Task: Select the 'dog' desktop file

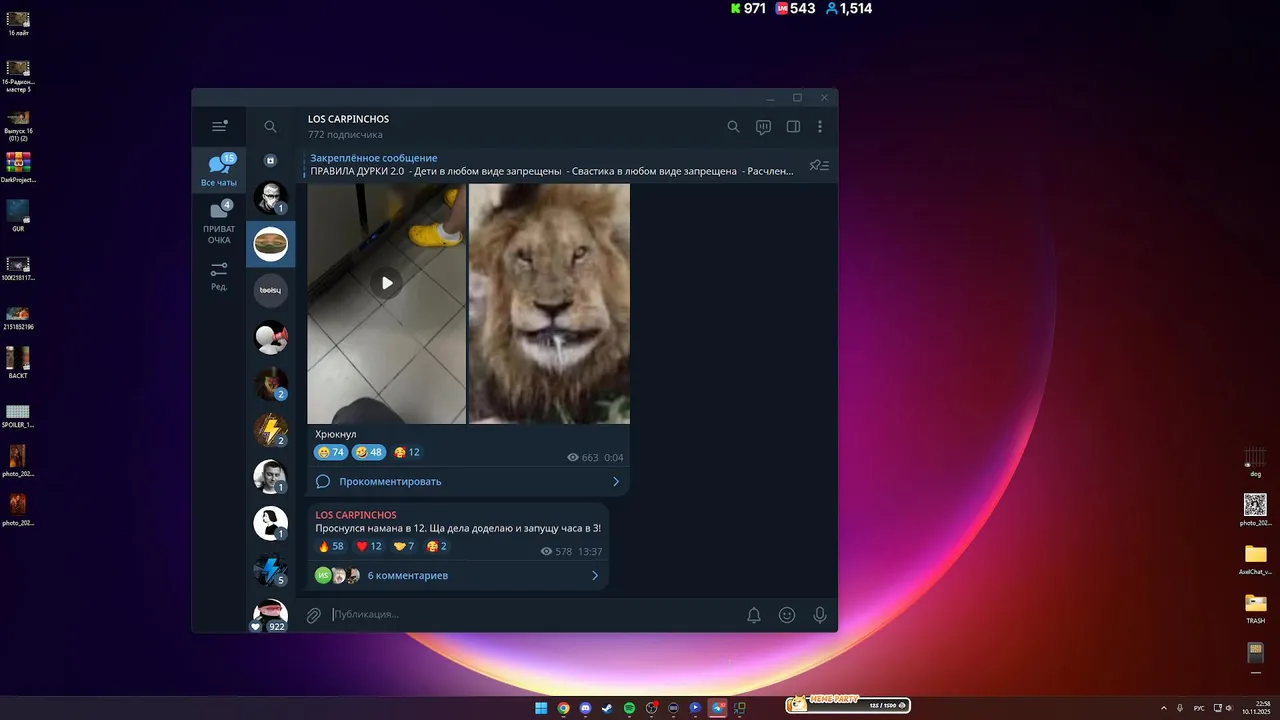Action: pyautogui.click(x=1255, y=462)
